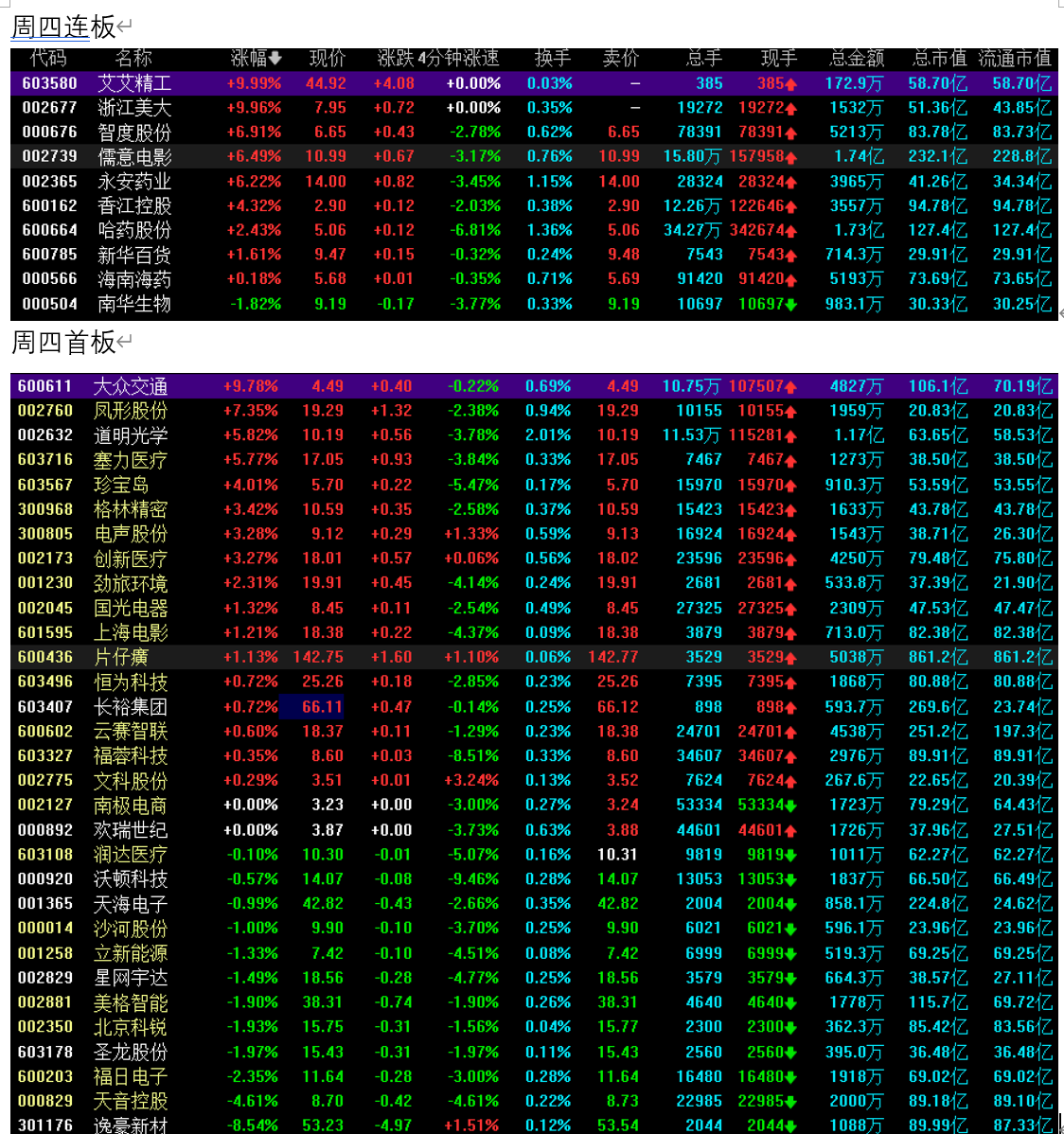
Task: Click green down arrow in 南华生物 row
Action: (791, 305)
